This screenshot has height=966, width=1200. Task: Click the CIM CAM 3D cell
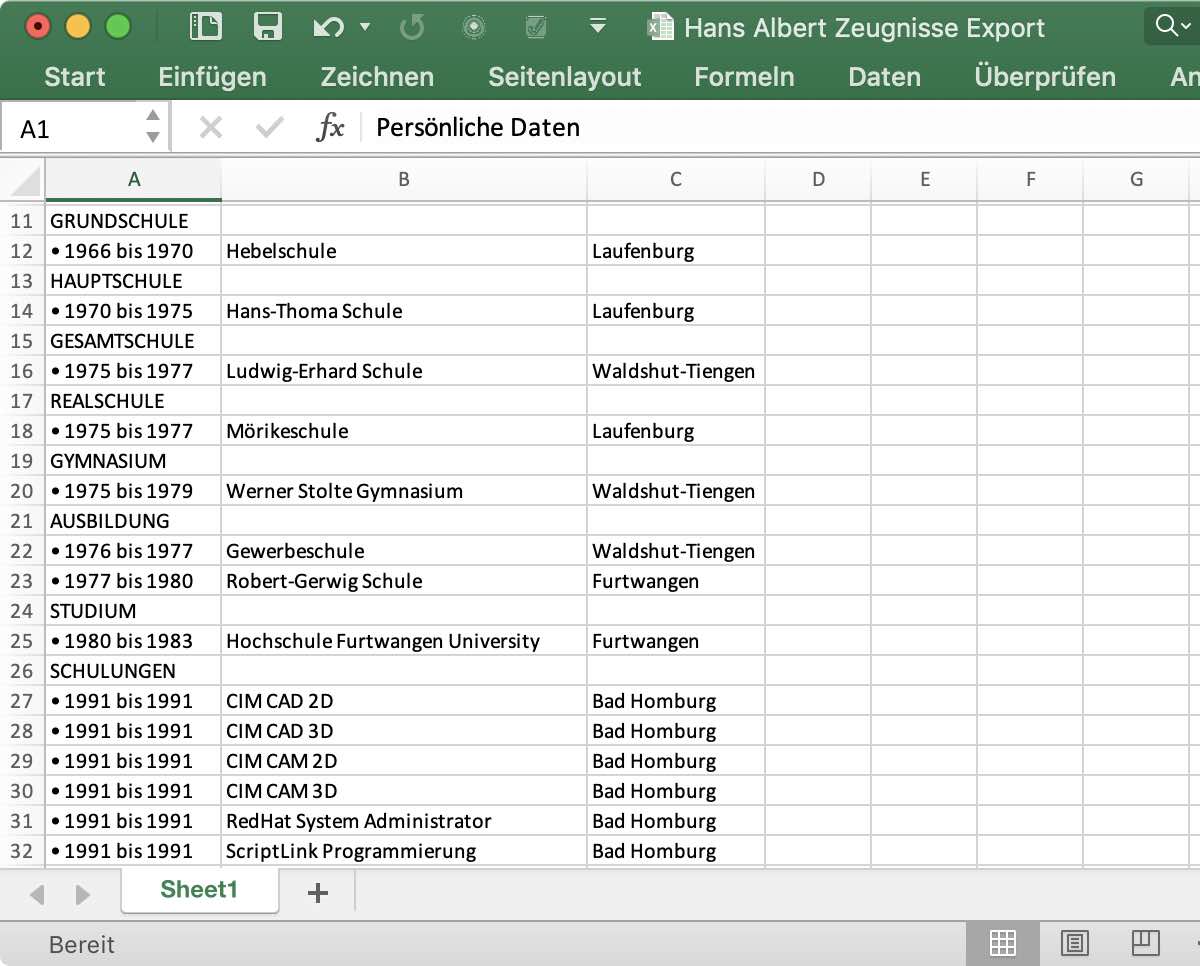pyautogui.click(x=404, y=791)
